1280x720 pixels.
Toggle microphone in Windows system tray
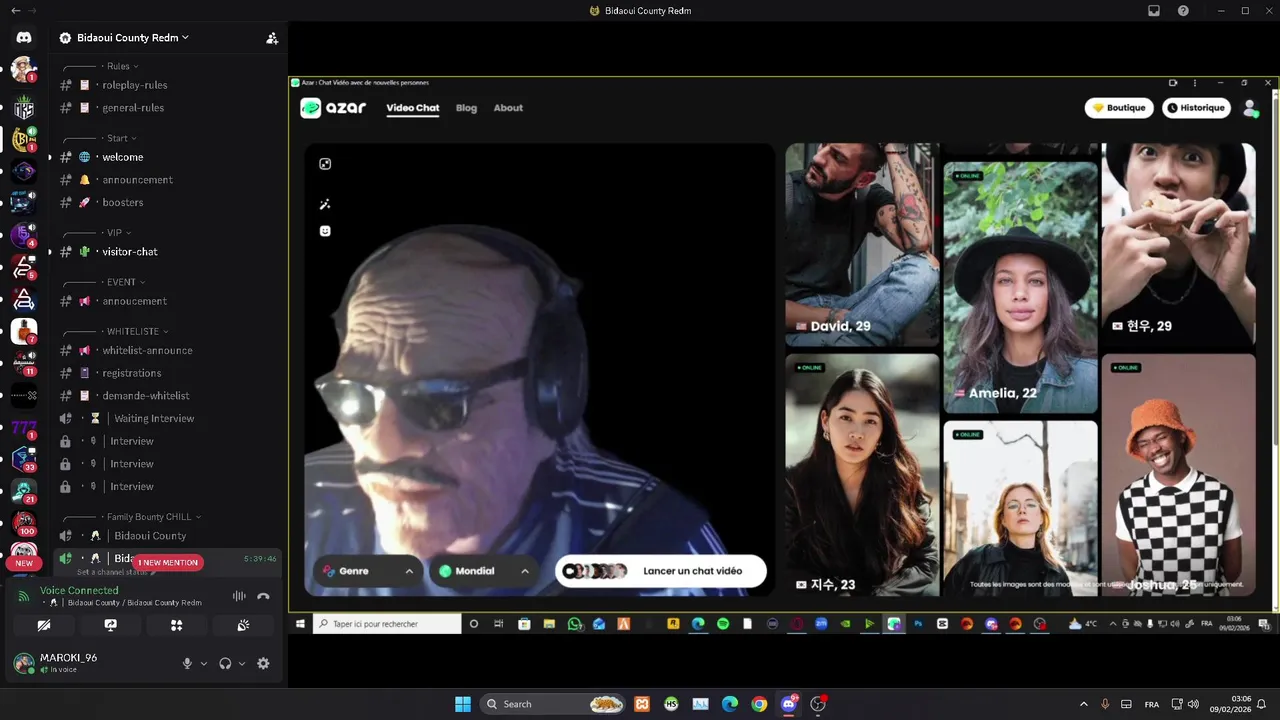click(x=1105, y=704)
